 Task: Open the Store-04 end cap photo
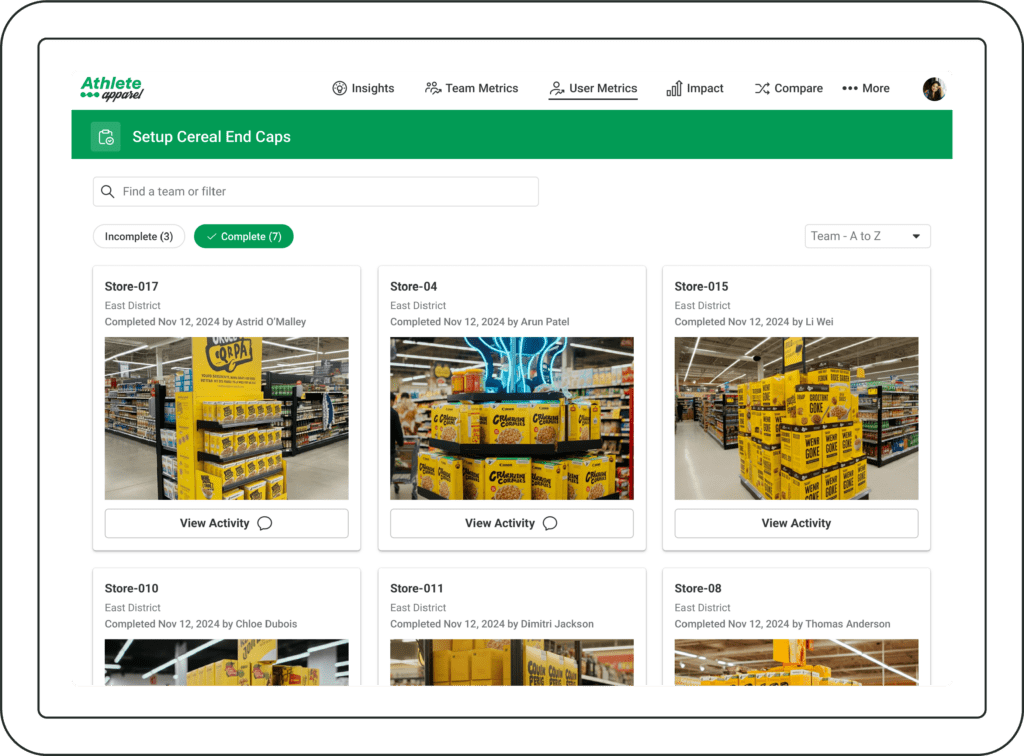(x=511, y=418)
